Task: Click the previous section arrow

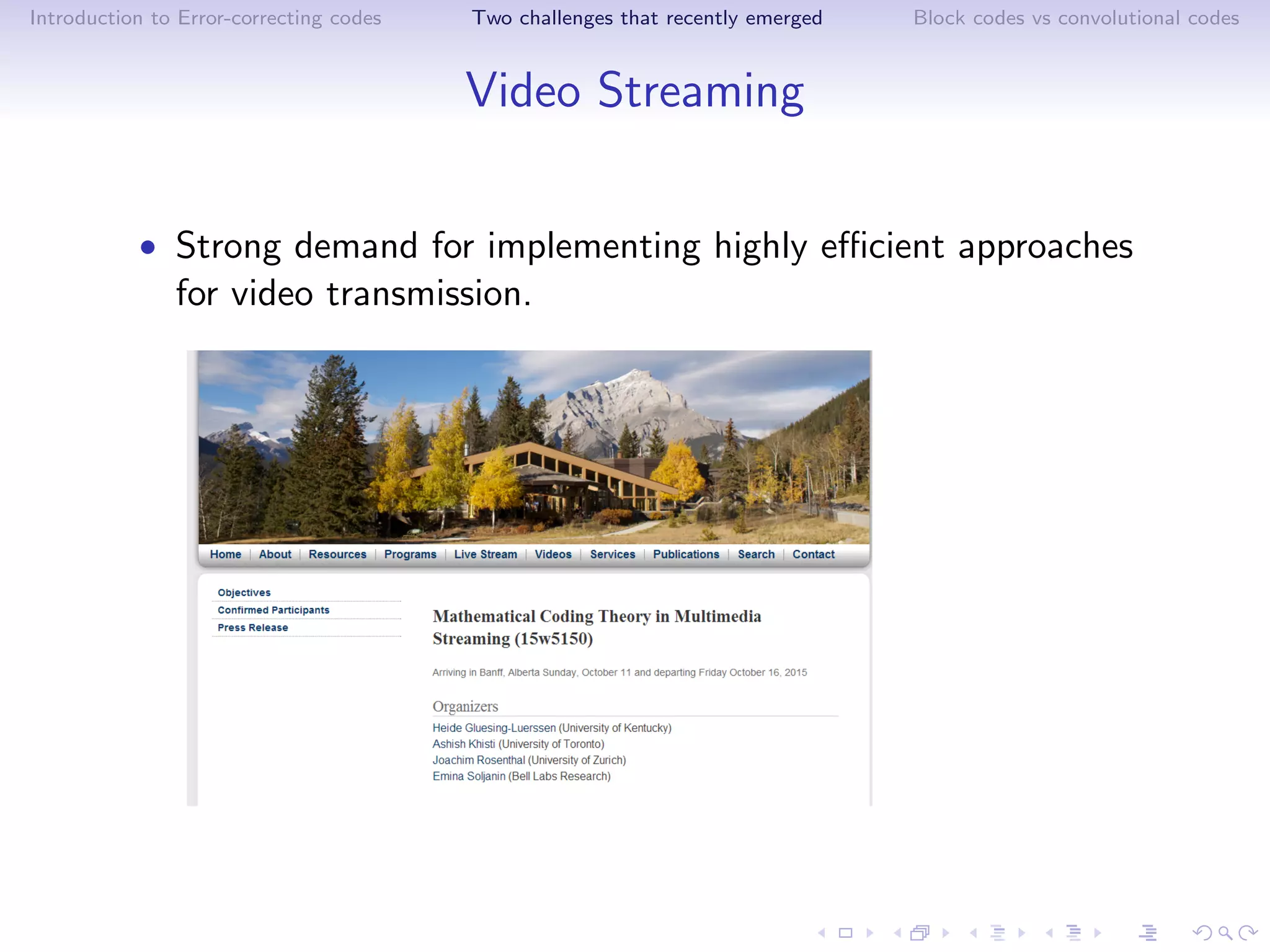Action: (x=1049, y=933)
